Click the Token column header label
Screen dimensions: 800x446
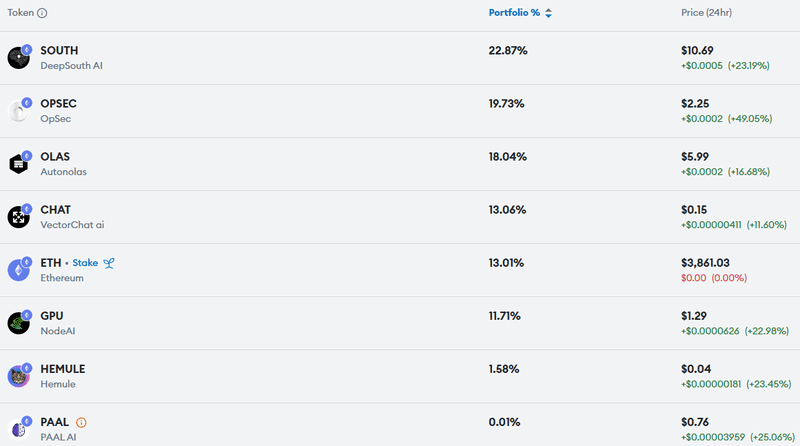pyautogui.click(x=20, y=13)
